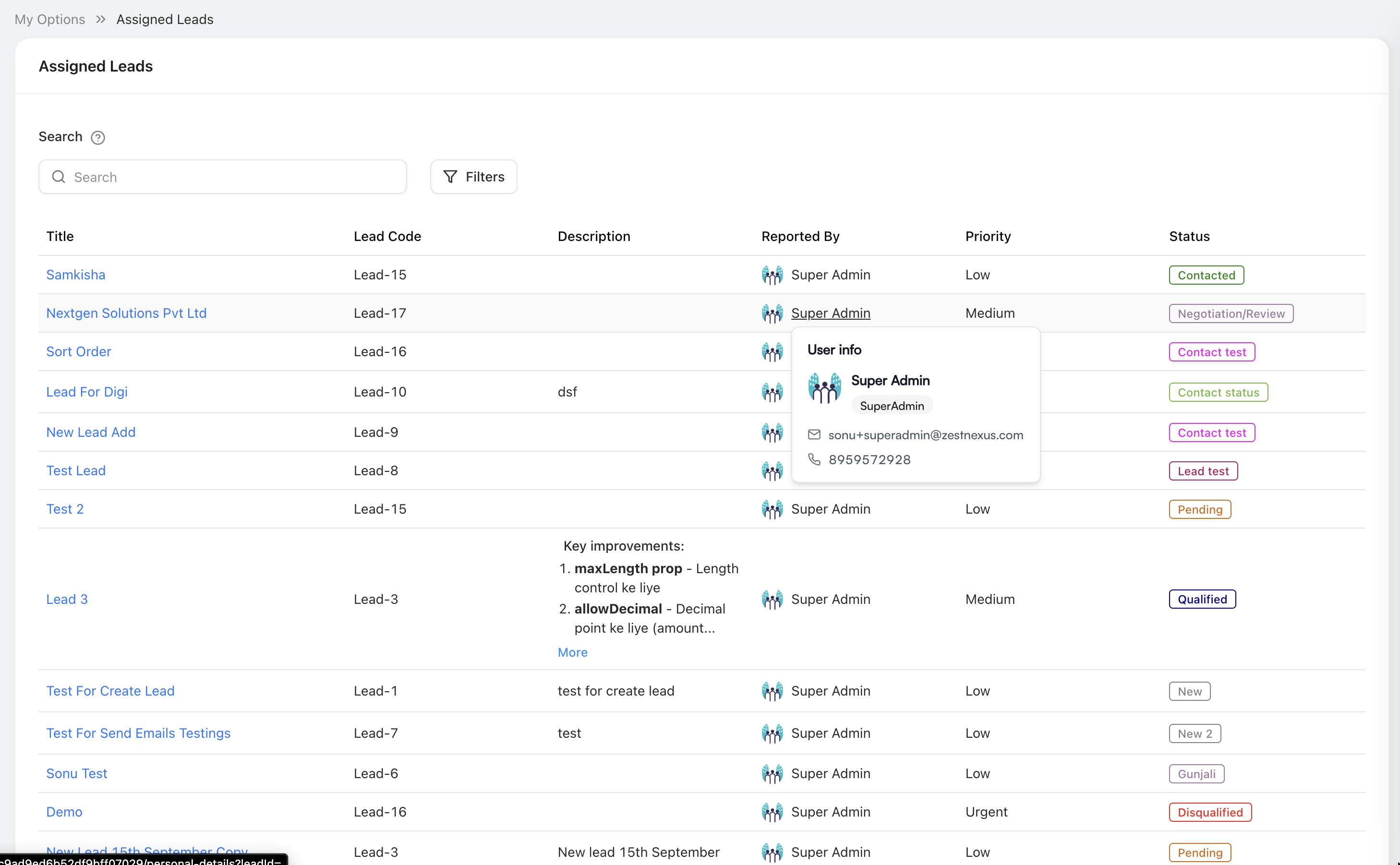1400x865 pixels.
Task: Click the SuperAdmin role chip in the popup
Action: 892,406
